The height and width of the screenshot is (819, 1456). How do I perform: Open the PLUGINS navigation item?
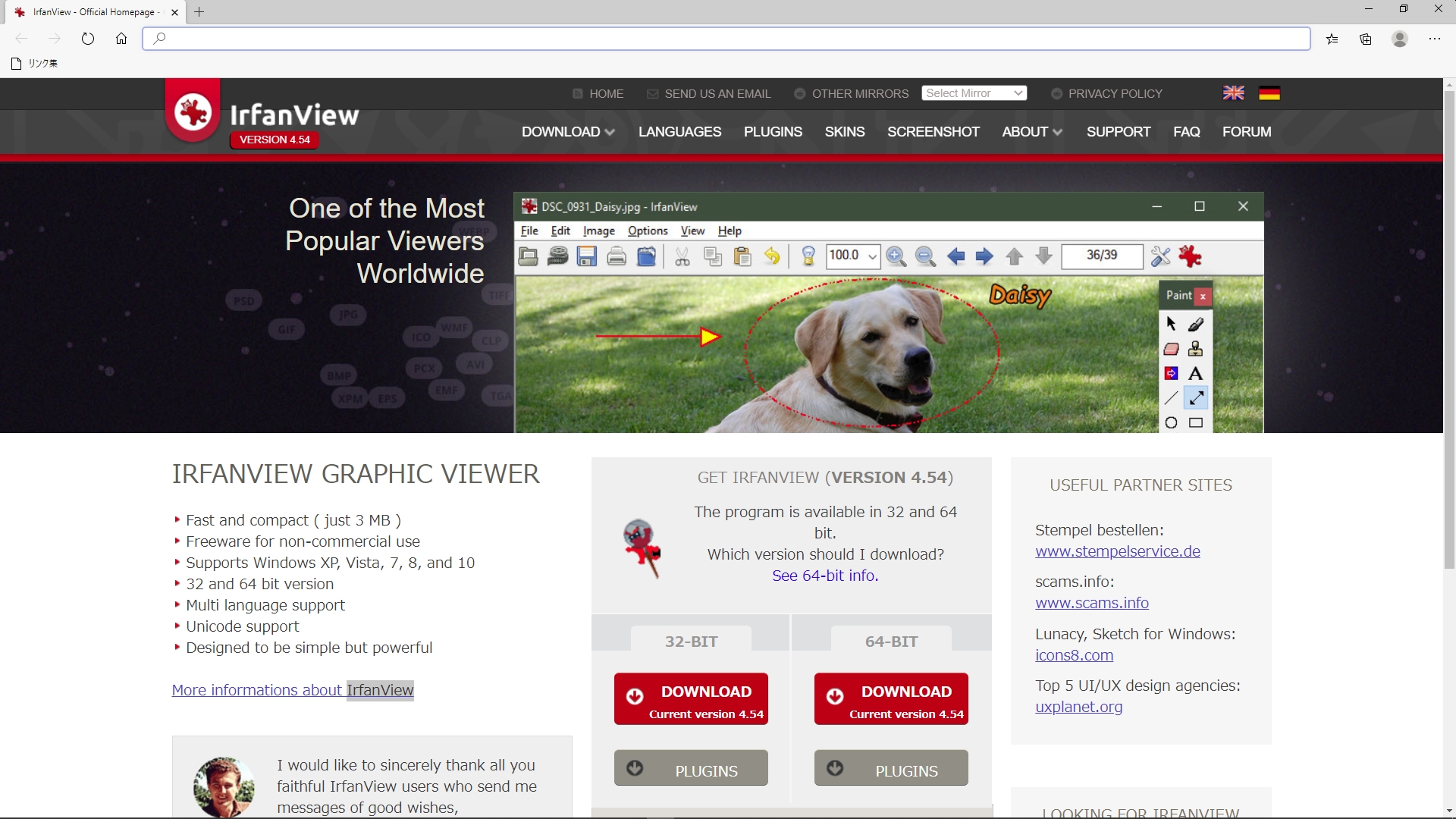pos(772,132)
